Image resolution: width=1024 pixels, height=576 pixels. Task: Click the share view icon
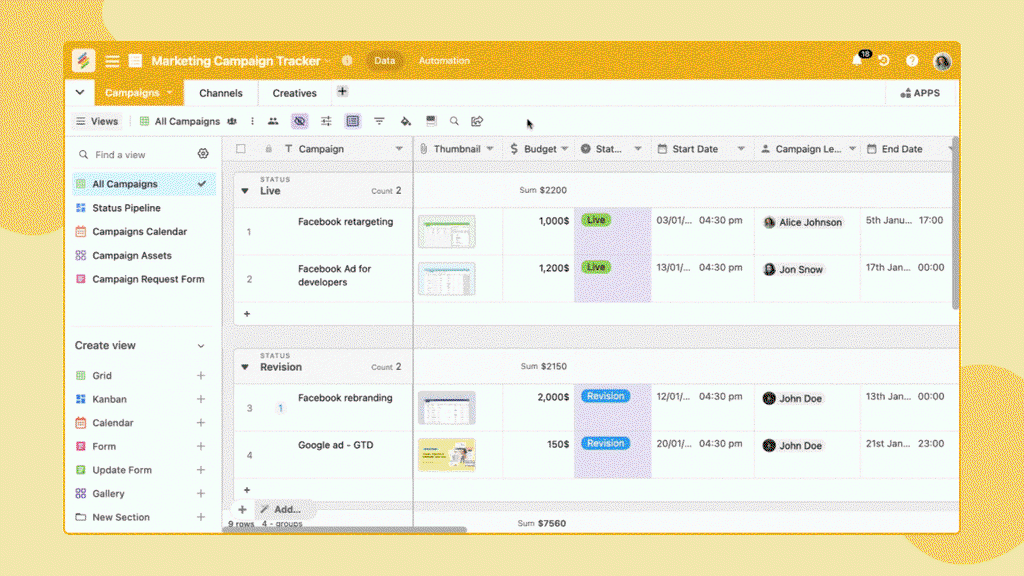477,121
